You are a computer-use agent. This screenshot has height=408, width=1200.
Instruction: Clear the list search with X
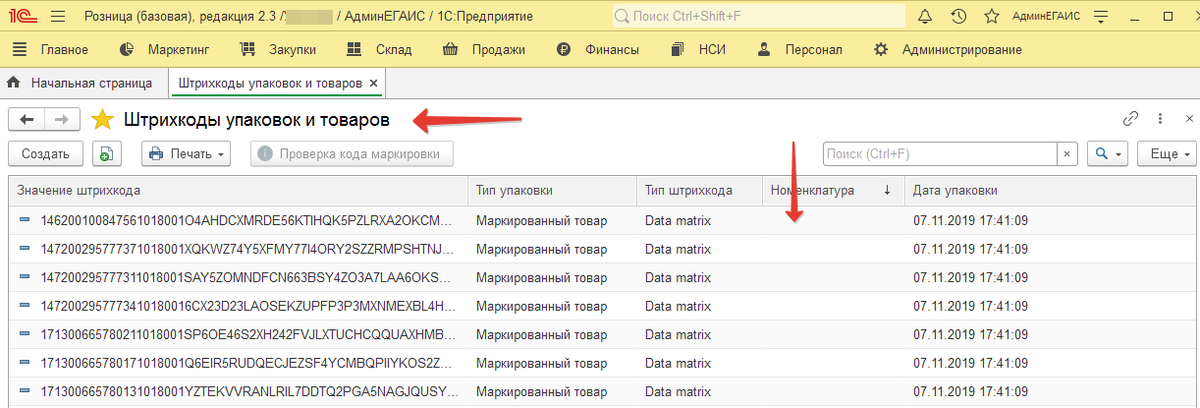(1067, 154)
